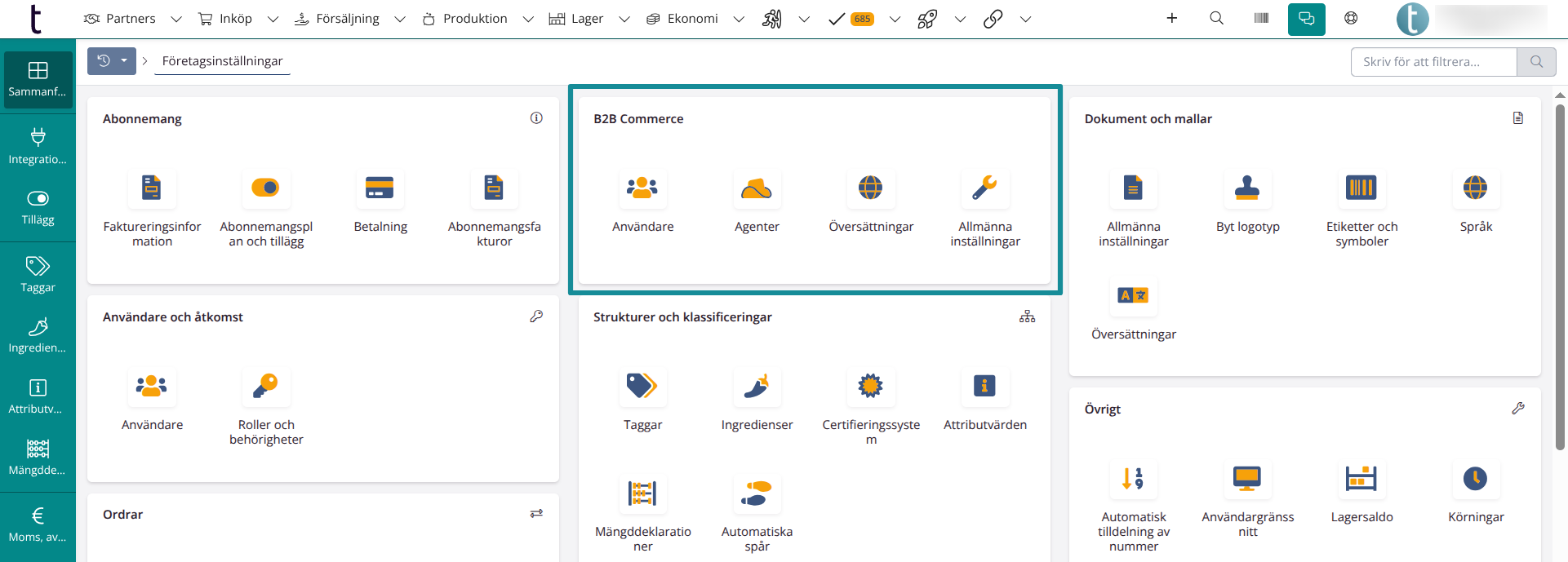
Task: Open the history dropdown button
Action: point(124,61)
